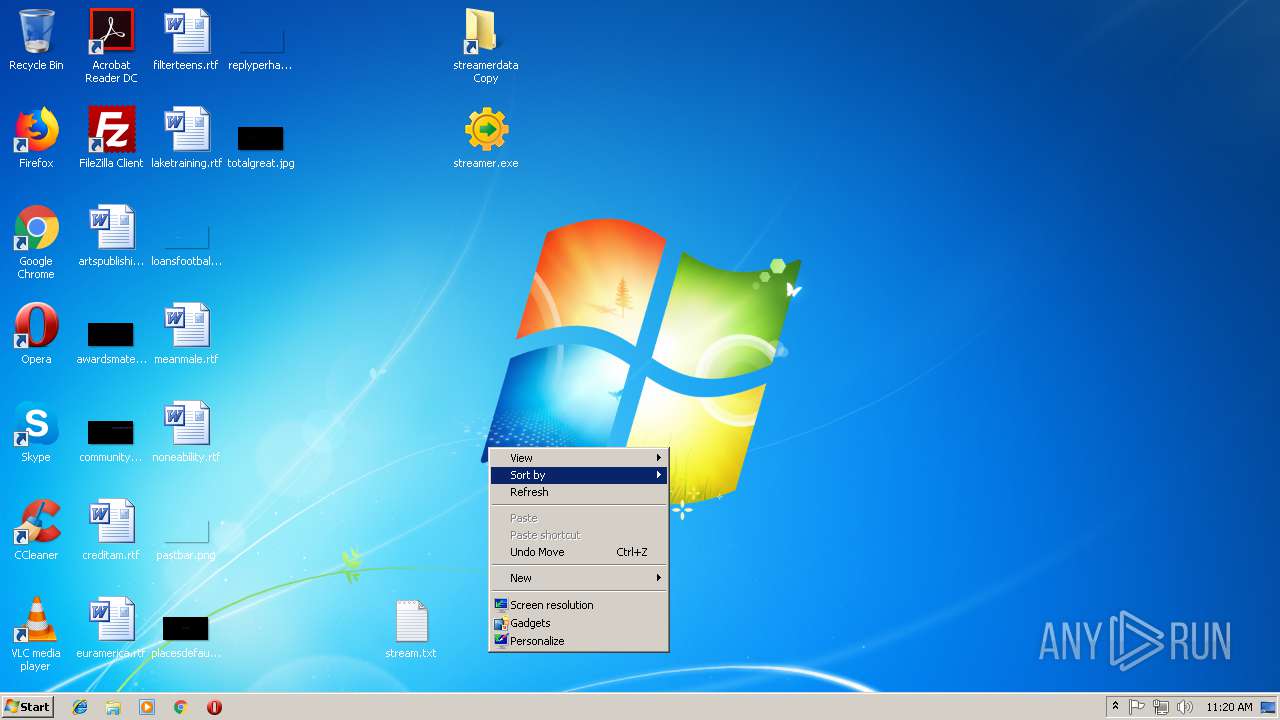Screen dimensions: 1280x720
Task: Launch Internet Explorer from the taskbar
Action: point(80,707)
